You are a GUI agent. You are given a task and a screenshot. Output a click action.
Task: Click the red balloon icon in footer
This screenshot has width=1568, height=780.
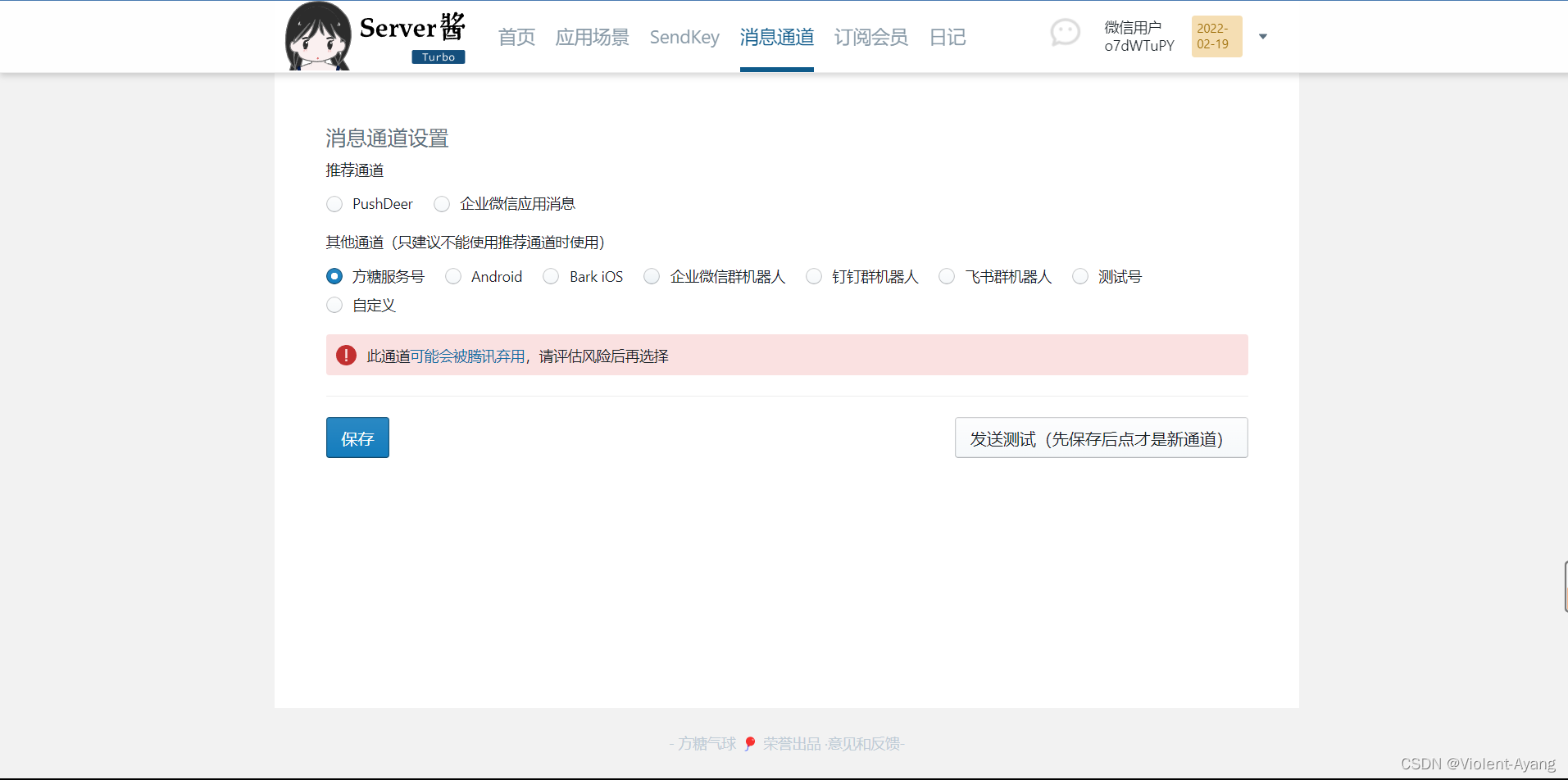pos(749,743)
